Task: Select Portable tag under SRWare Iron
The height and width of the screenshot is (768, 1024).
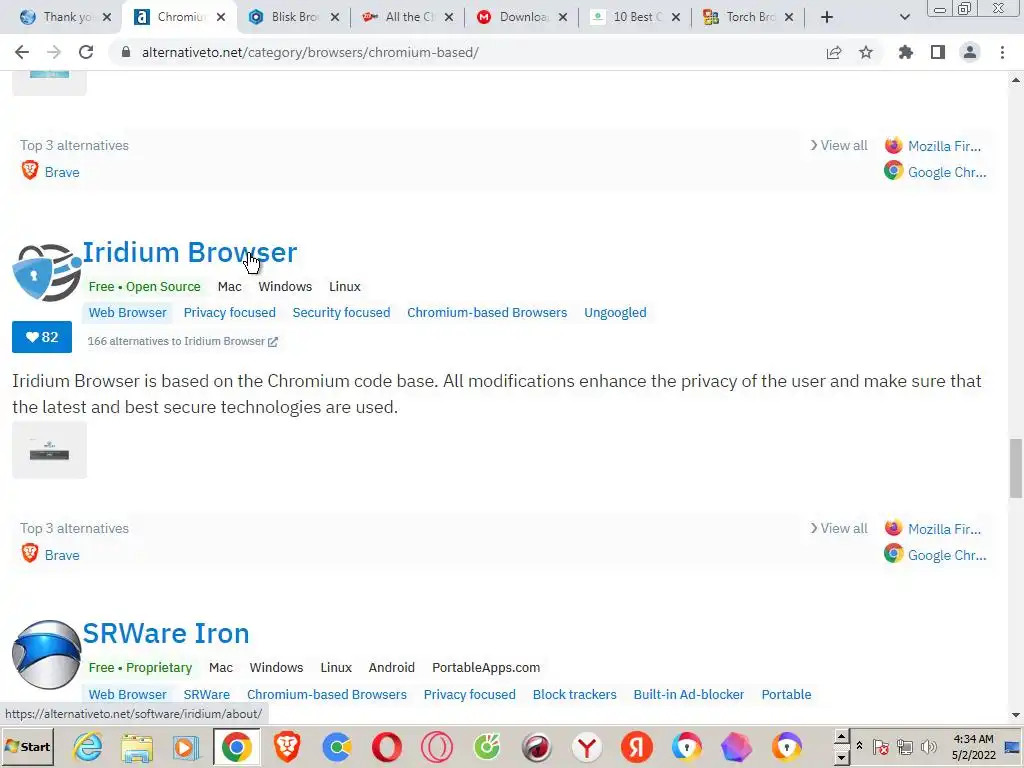Action: 786,694
